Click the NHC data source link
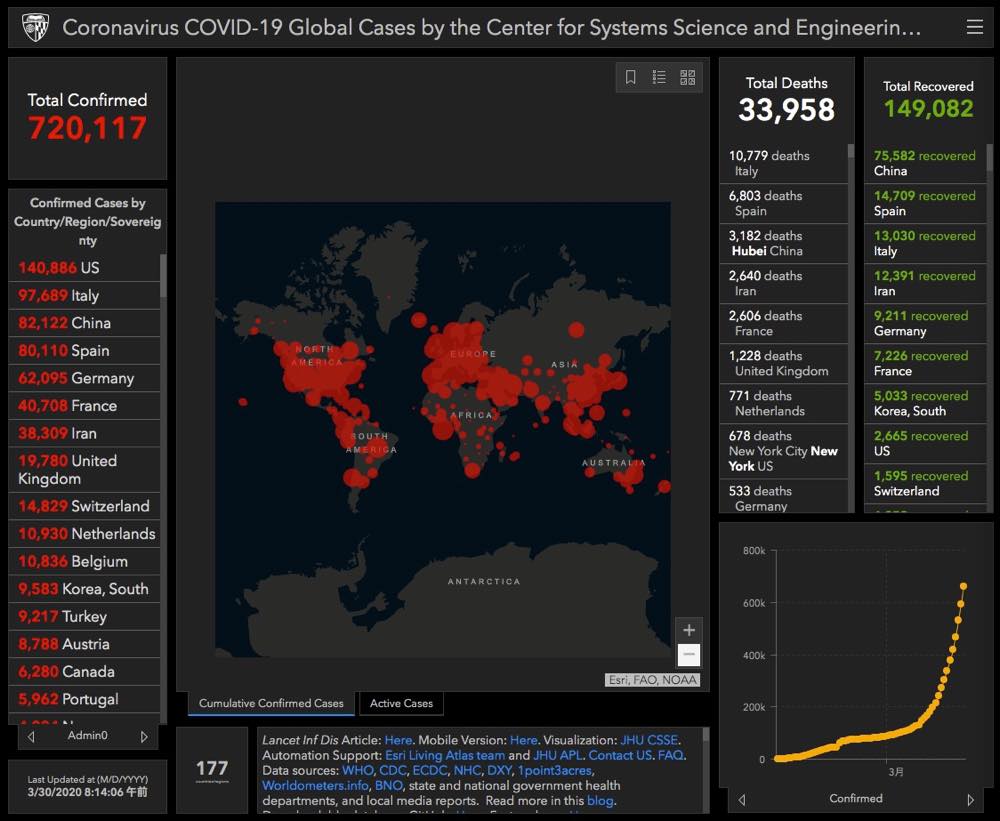The image size is (1000, 821). coord(467,771)
